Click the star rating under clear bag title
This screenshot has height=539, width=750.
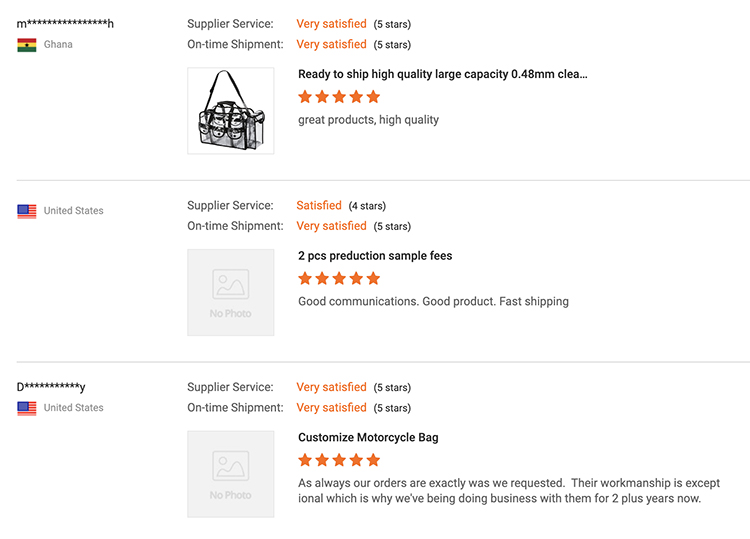point(339,97)
